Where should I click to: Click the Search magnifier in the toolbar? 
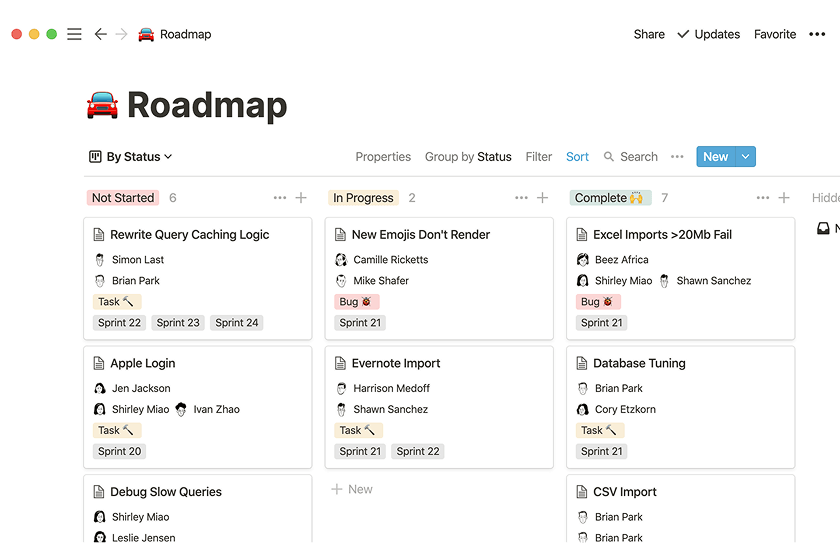click(x=610, y=157)
